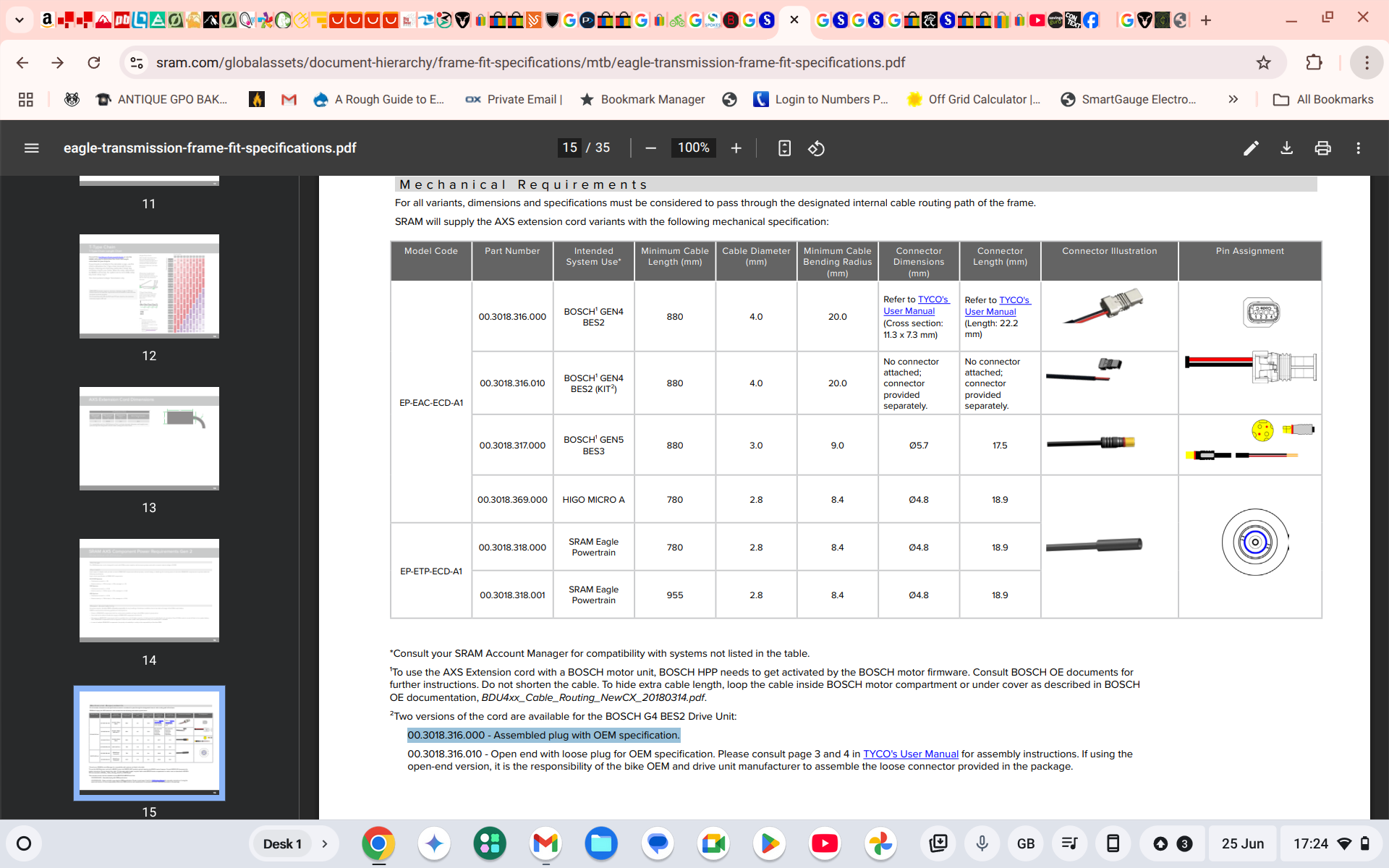Open the A Rough Guide to E... bookmark

click(379, 99)
